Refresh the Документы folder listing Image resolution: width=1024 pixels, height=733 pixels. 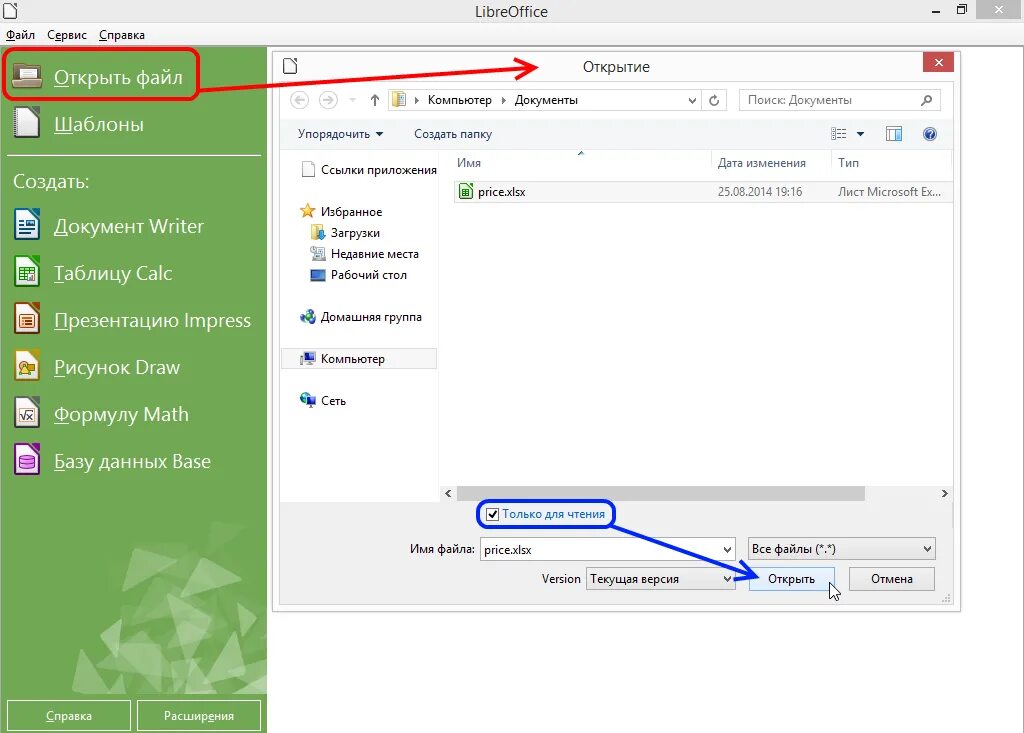tap(714, 100)
